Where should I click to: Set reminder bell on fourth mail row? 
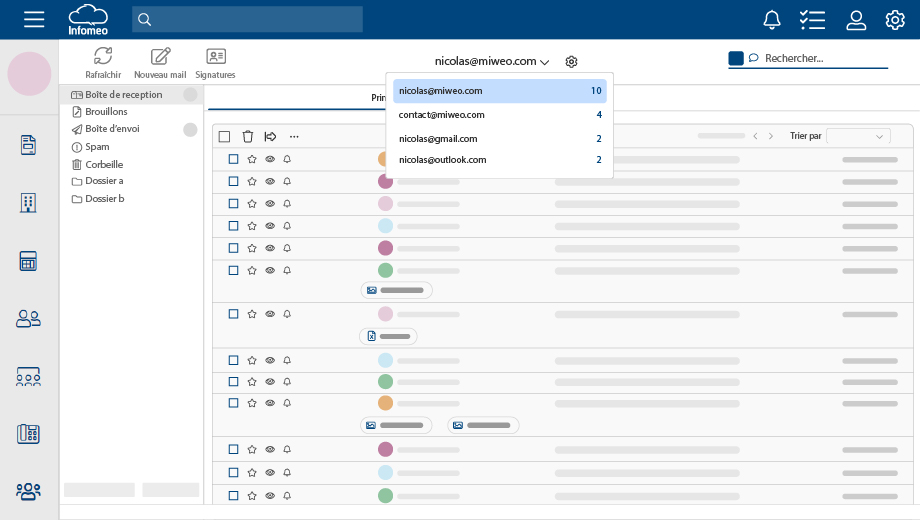pyautogui.click(x=287, y=226)
